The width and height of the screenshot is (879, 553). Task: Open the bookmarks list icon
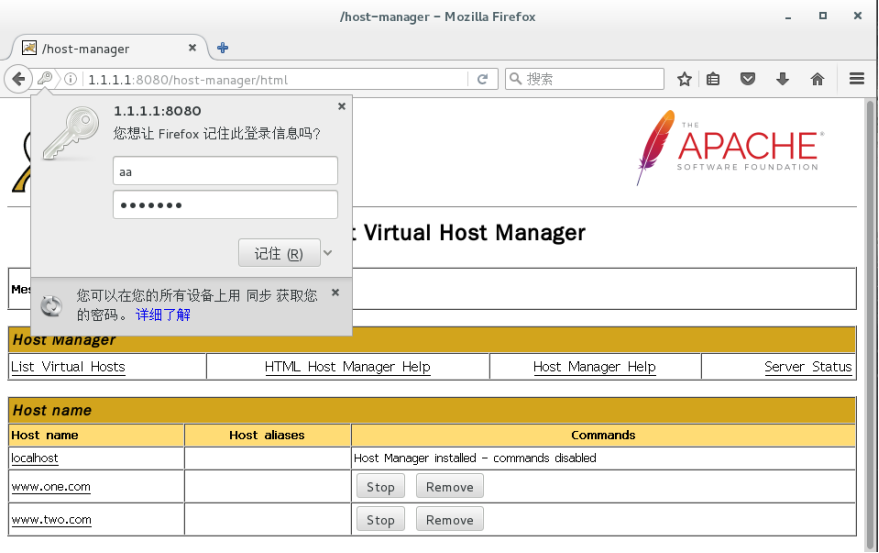713,79
